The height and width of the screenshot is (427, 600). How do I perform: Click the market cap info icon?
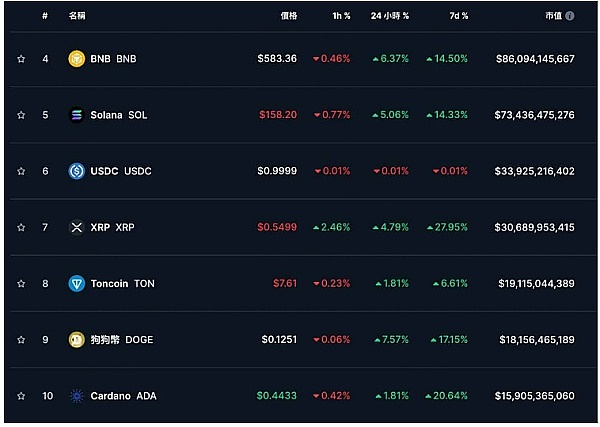click(570, 17)
